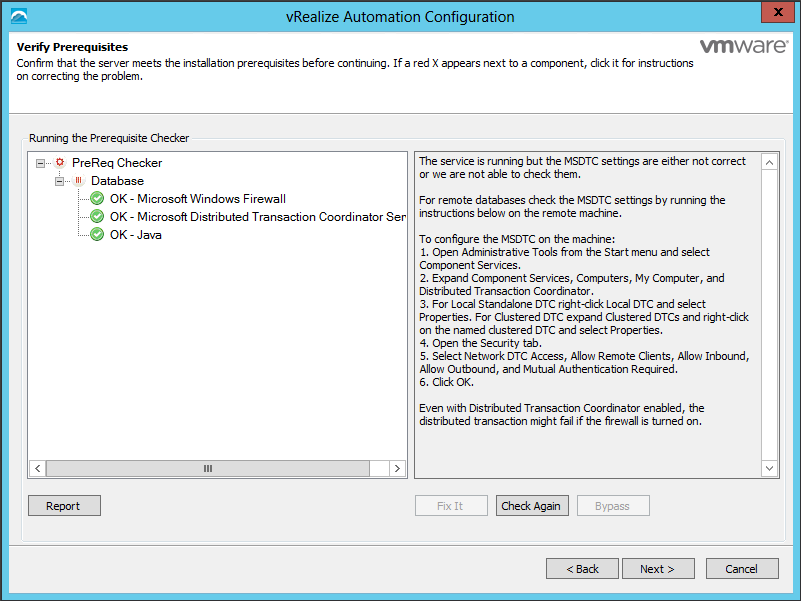Click the vRealize app icon in title bar

19,16
